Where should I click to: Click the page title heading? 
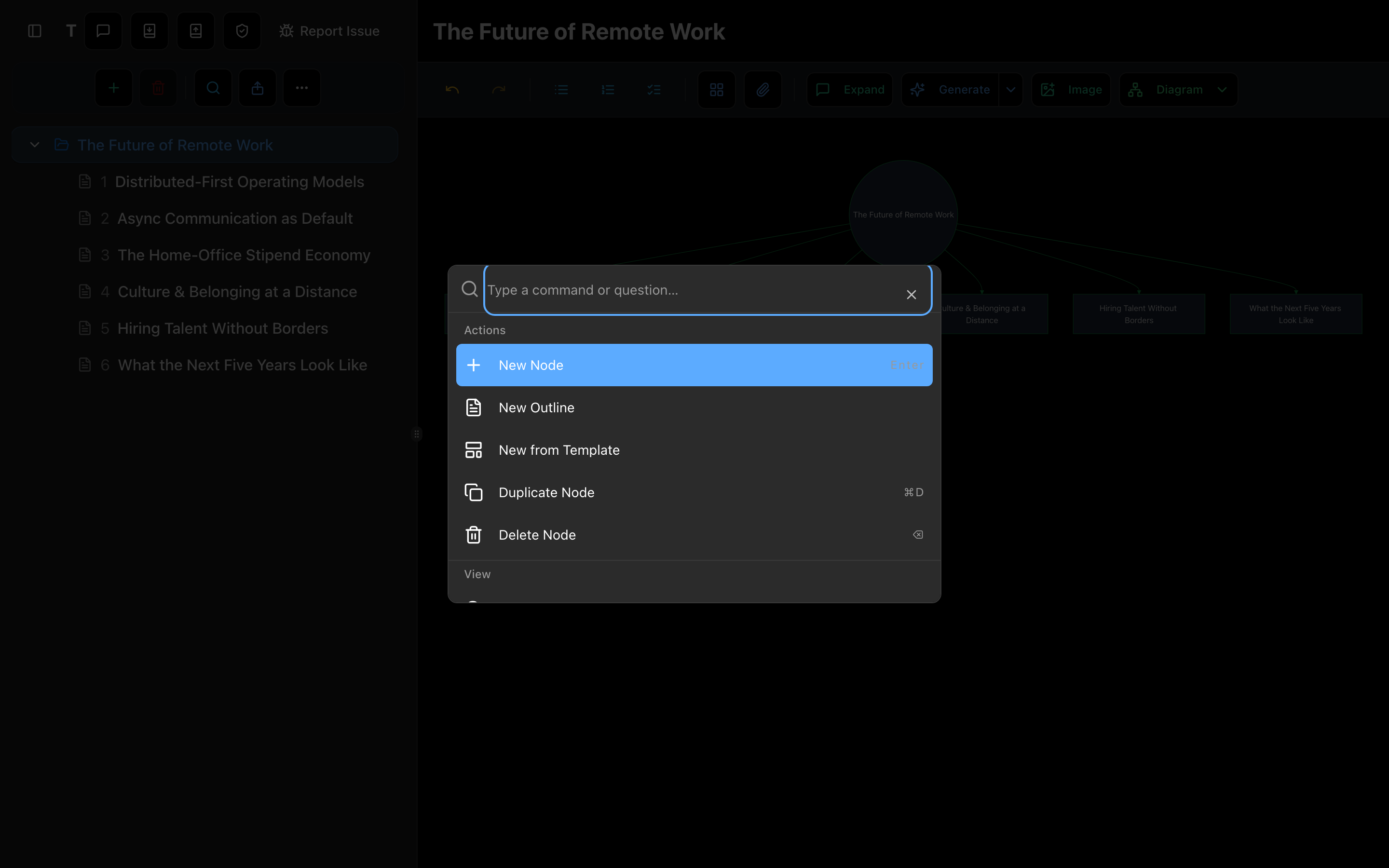[x=579, y=31]
